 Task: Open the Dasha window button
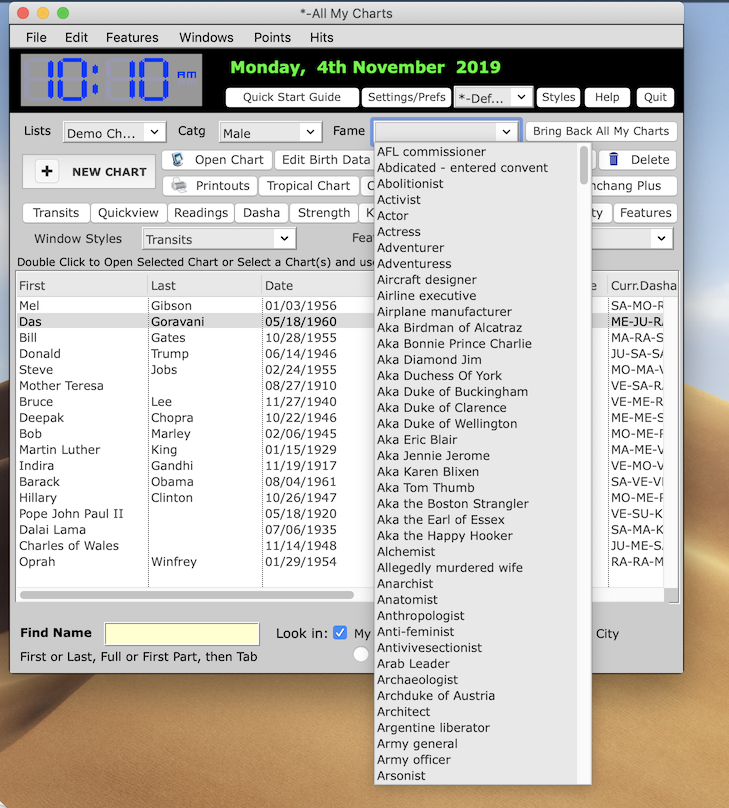(262, 213)
